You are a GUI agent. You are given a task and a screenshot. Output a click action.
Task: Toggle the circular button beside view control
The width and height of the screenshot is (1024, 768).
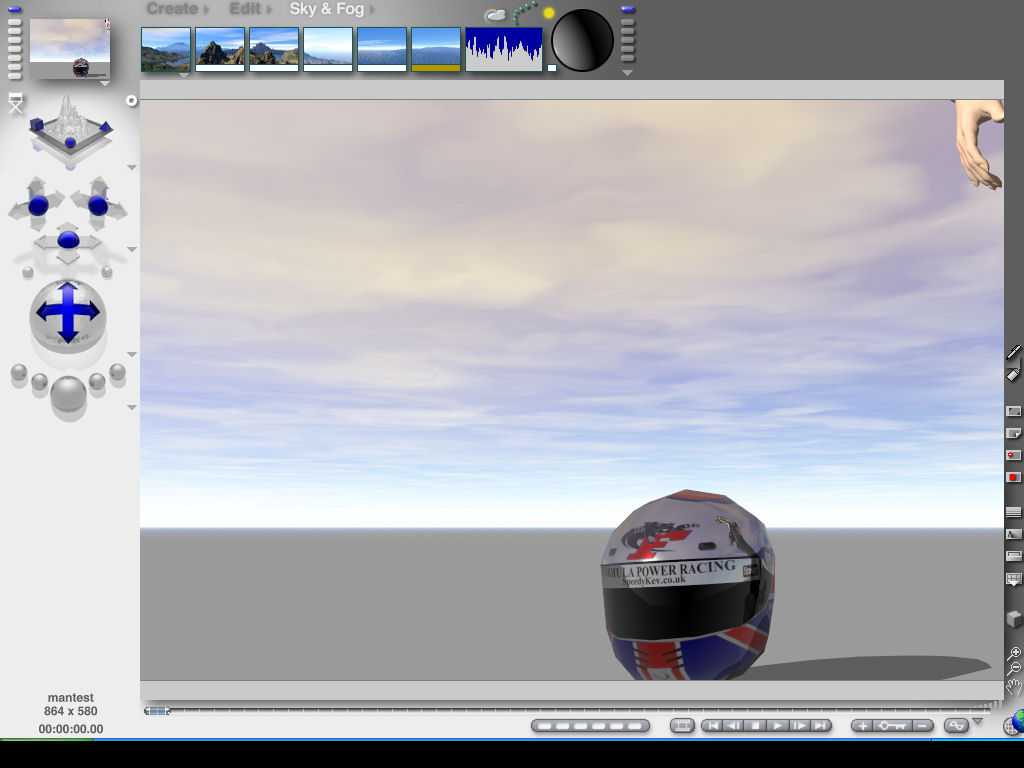coord(131,101)
